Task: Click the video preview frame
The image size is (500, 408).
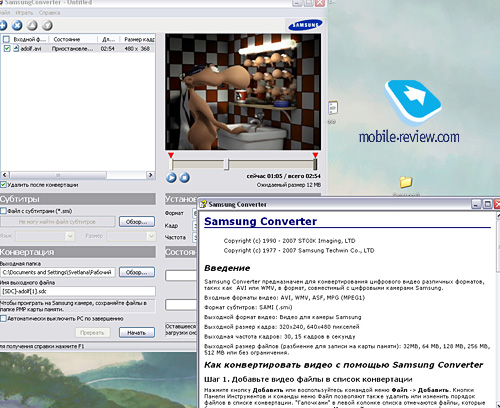Action: tap(243, 92)
